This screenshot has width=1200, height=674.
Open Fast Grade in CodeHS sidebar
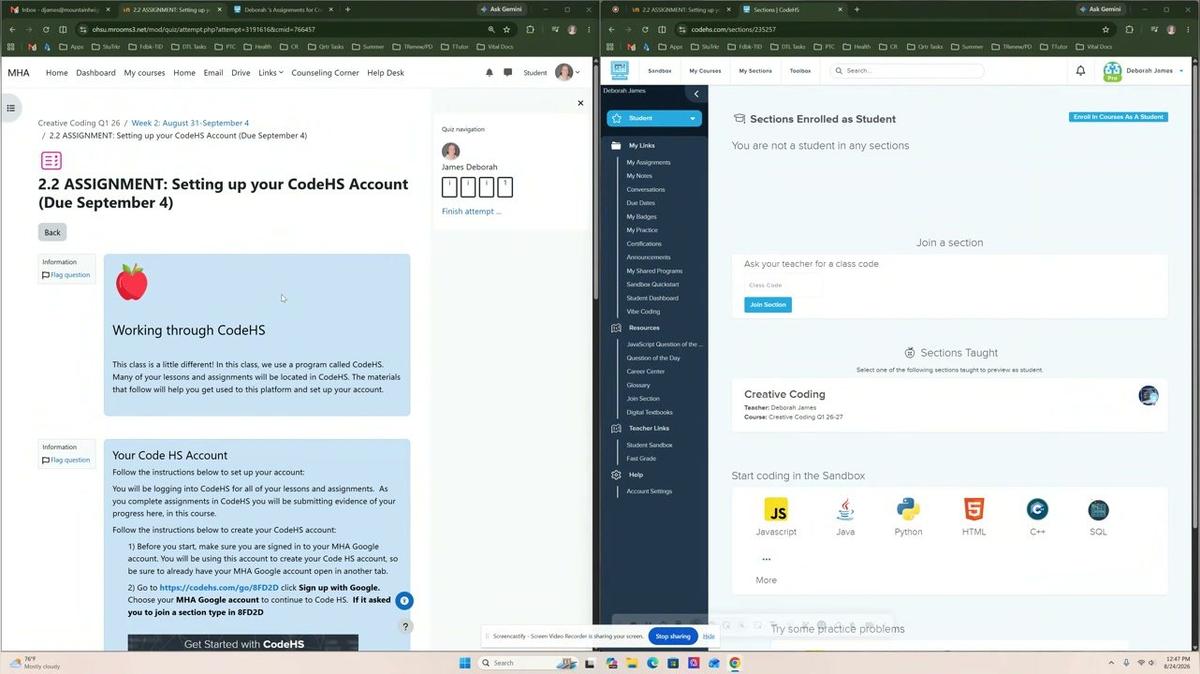click(641, 458)
